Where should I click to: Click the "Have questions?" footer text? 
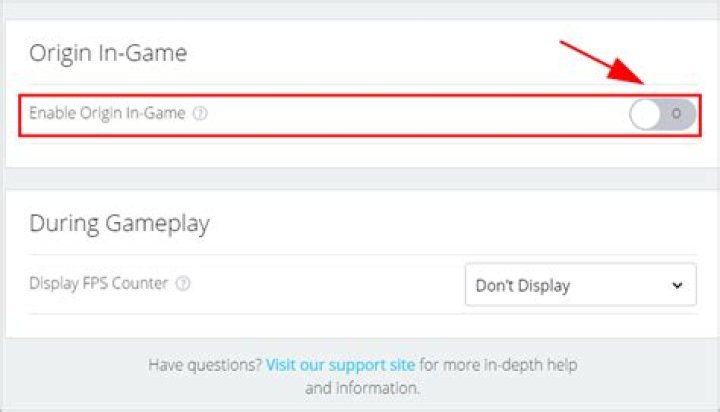click(x=204, y=365)
